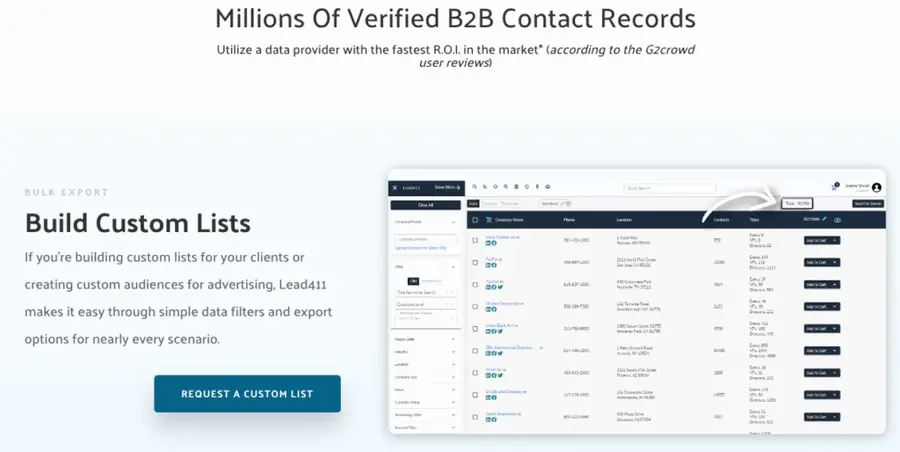Expand the Company Size filter section

tap(453, 377)
